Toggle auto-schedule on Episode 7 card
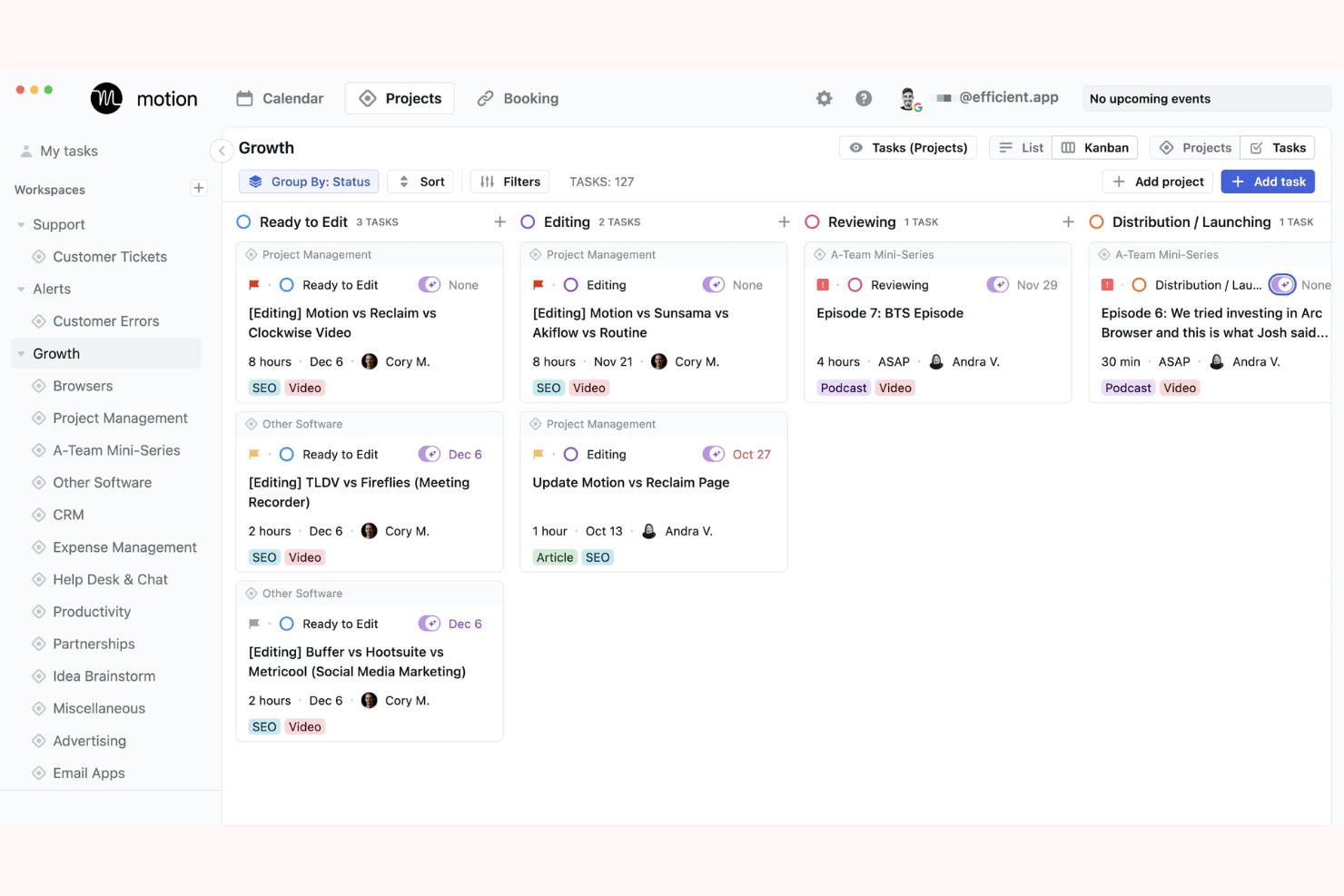The width and height of the screenshot is (1344, 896). [998, 285]
